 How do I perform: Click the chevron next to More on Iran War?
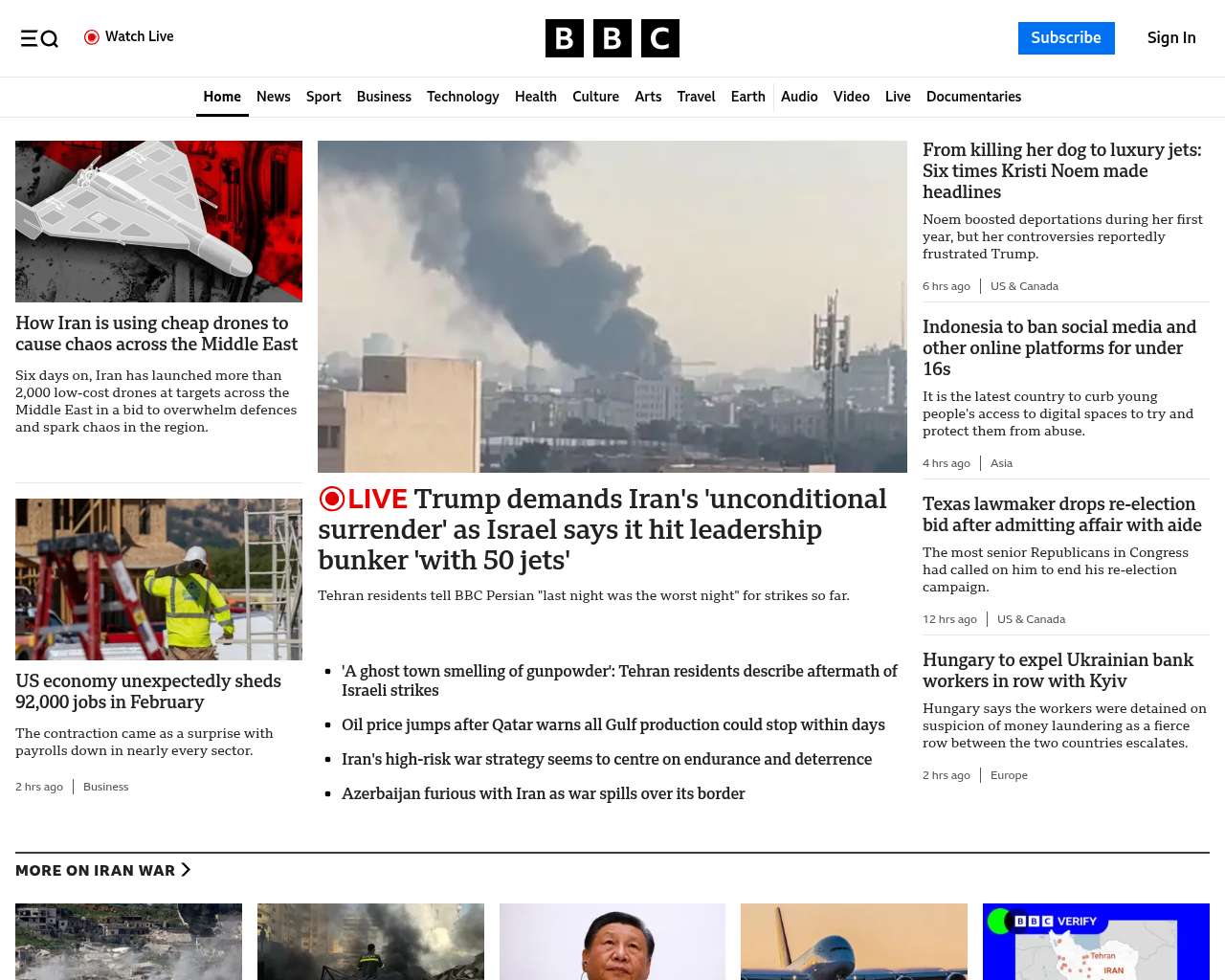pyautogui.click(x=186, y=870)
